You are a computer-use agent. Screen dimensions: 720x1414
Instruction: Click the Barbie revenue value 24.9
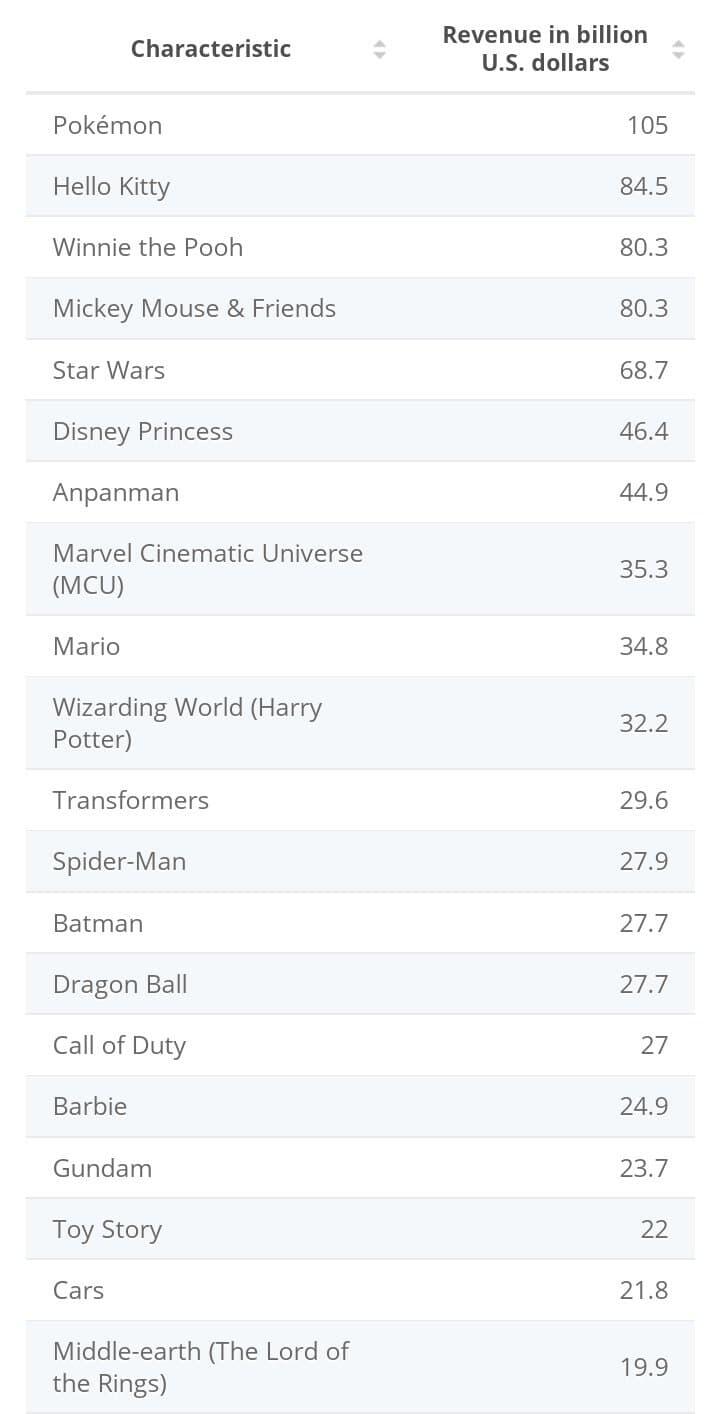coord(643,1107)
